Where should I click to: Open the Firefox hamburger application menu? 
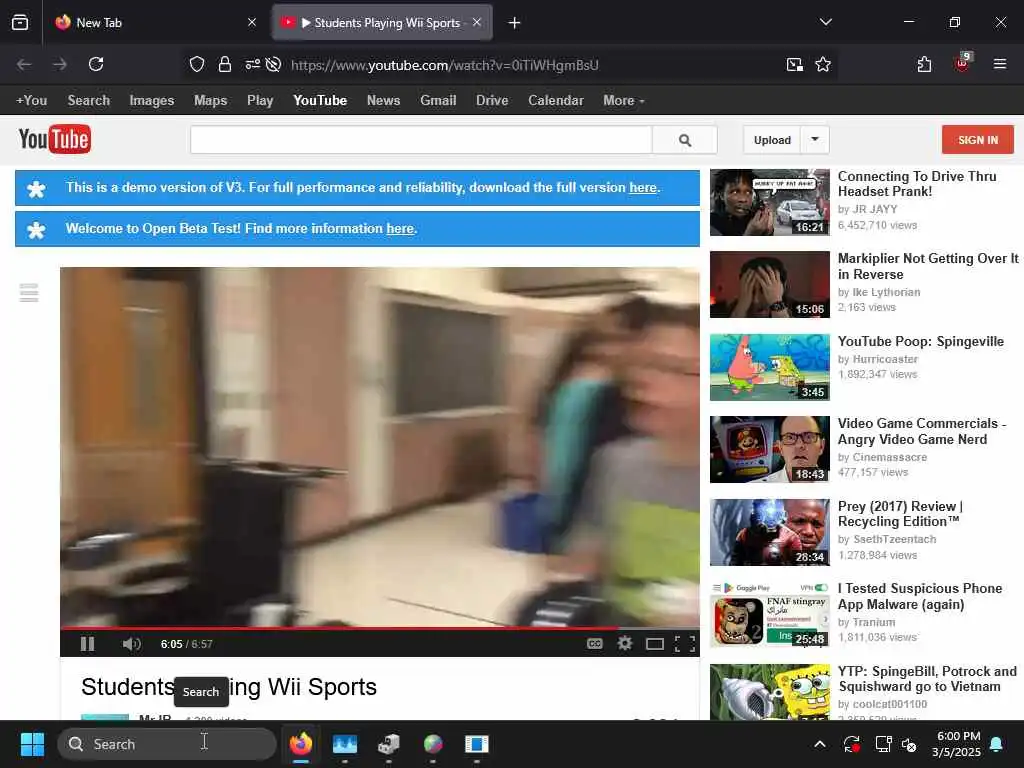pyautogui.click(x=1000, y=64)
